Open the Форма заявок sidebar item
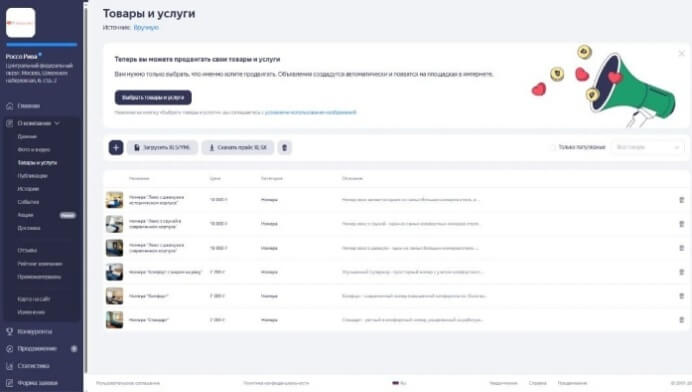This screenshot has height=392, width=692. click(x=32, y=383)
